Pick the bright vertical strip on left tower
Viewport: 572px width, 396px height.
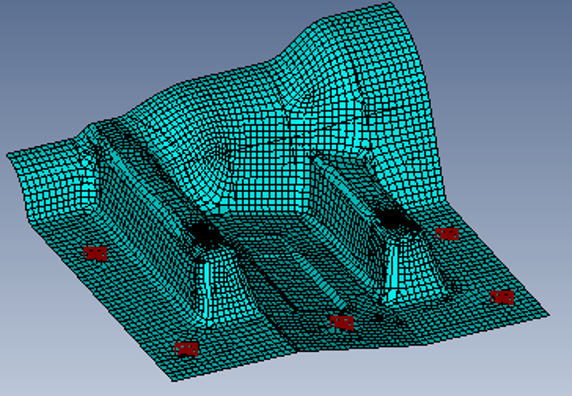[208, 288]
